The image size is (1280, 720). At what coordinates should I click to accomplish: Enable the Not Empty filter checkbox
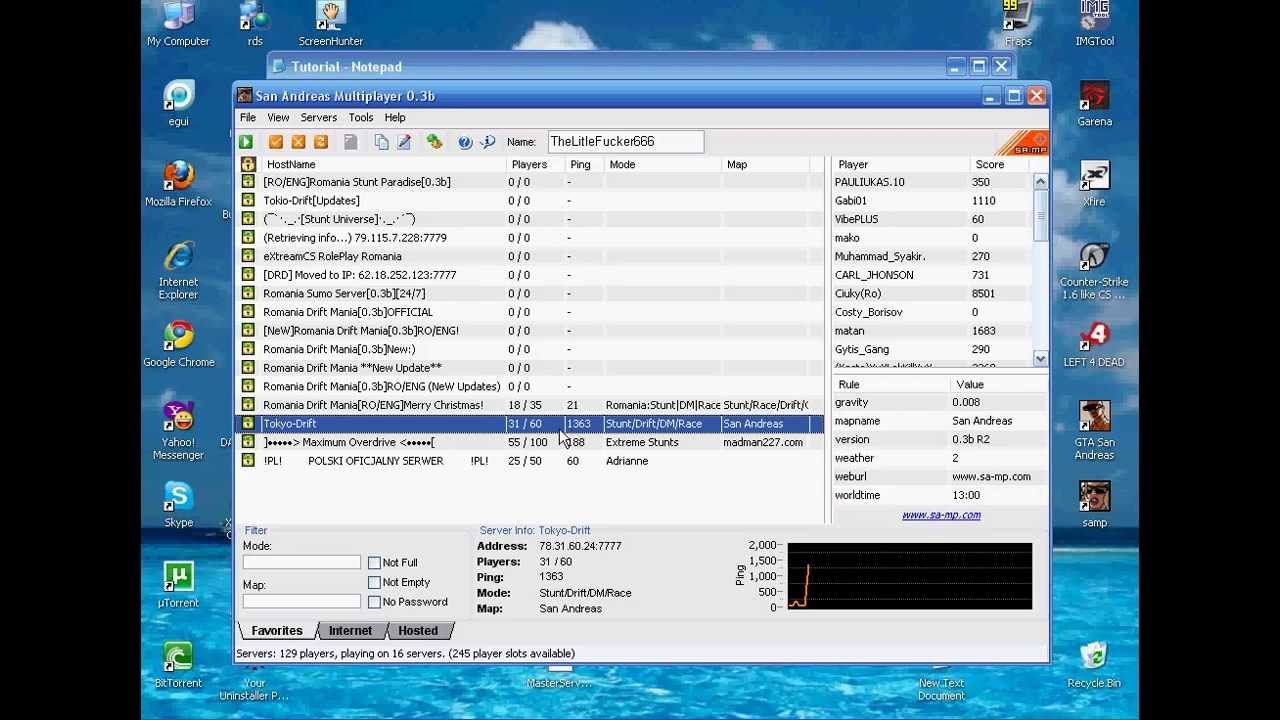(x=374, y=582)
